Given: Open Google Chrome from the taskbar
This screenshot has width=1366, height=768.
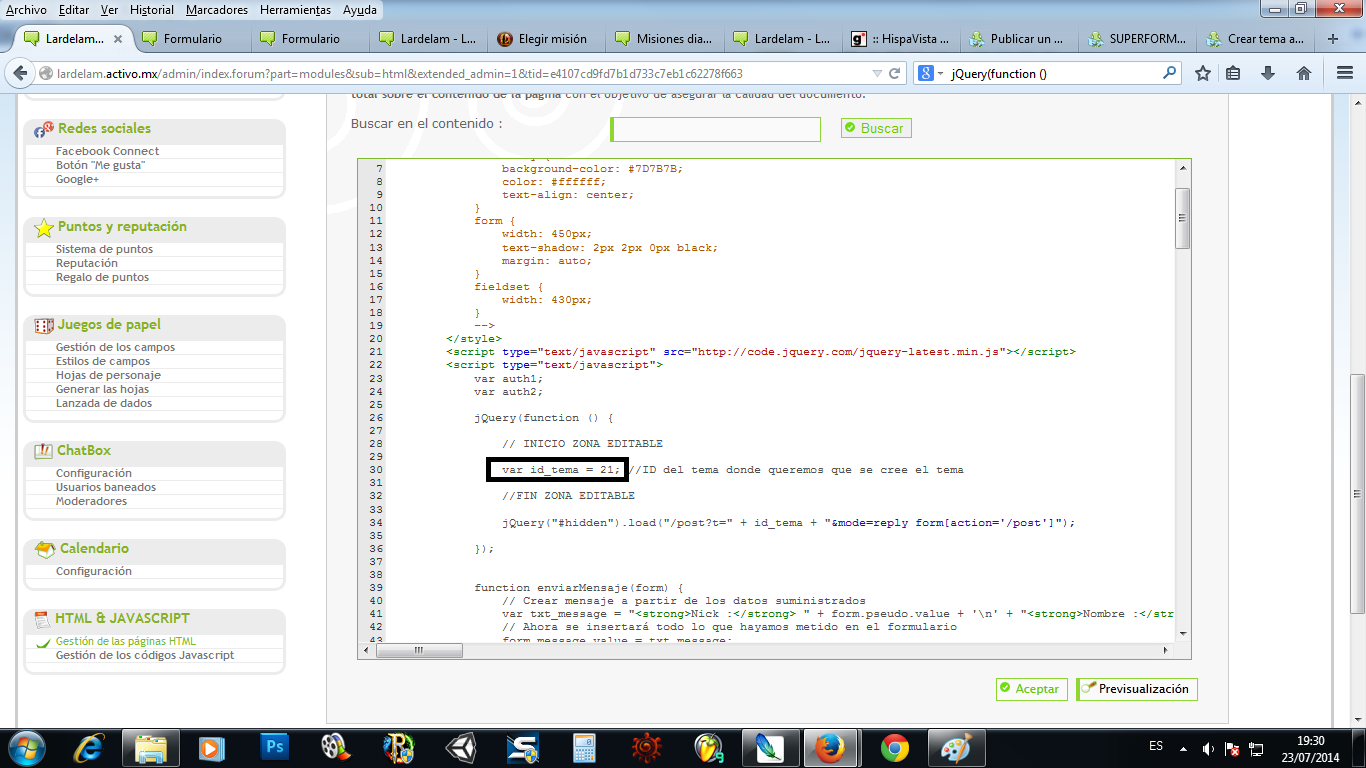Looking at the screenshot, I should coord(895,748).
